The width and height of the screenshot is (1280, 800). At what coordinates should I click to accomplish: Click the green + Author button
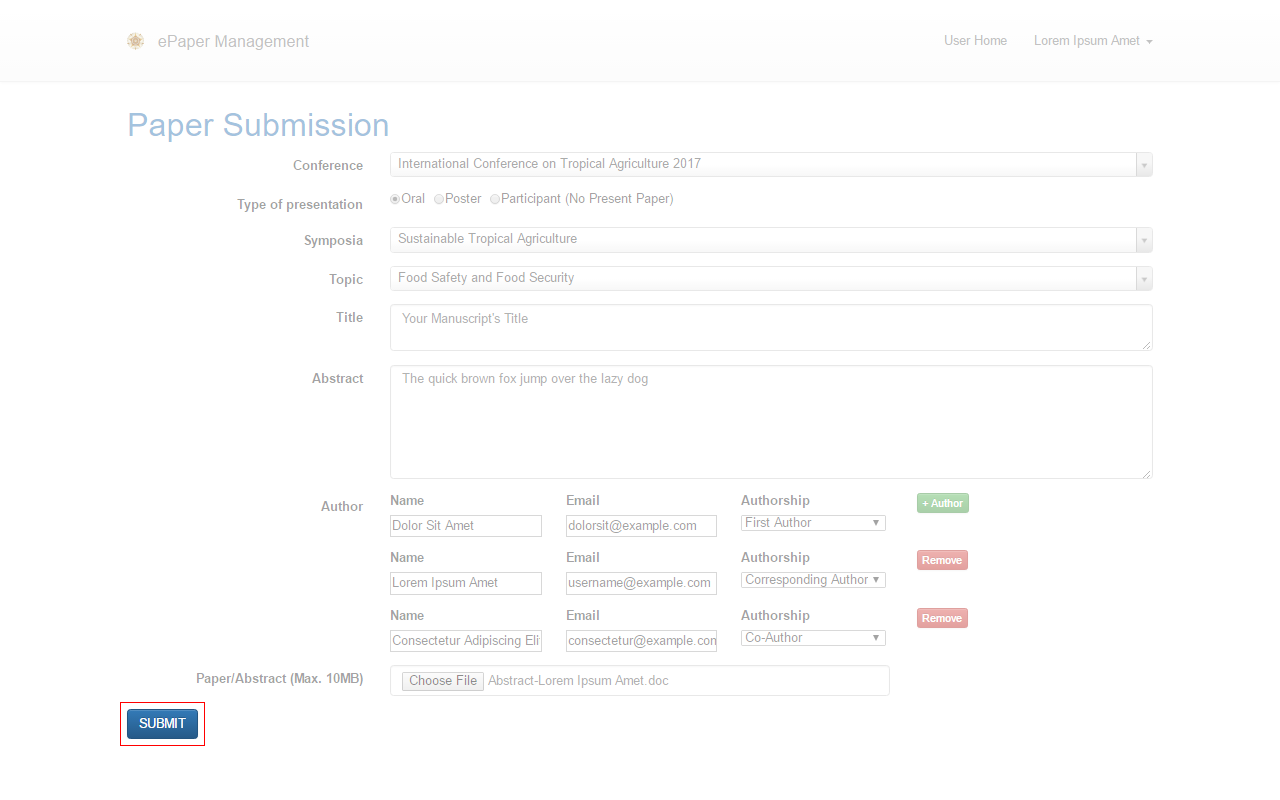[x=942, y=503]
